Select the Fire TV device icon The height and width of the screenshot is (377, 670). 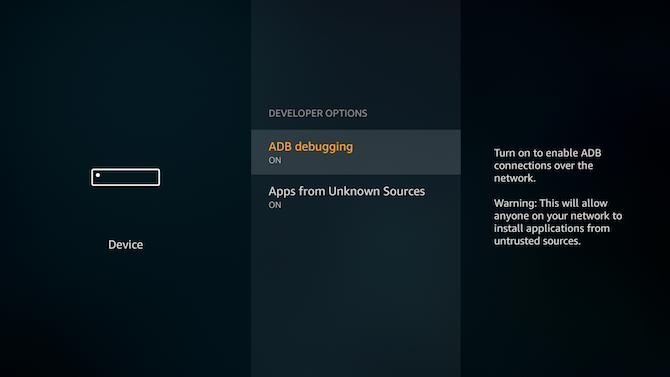point(126,177)
